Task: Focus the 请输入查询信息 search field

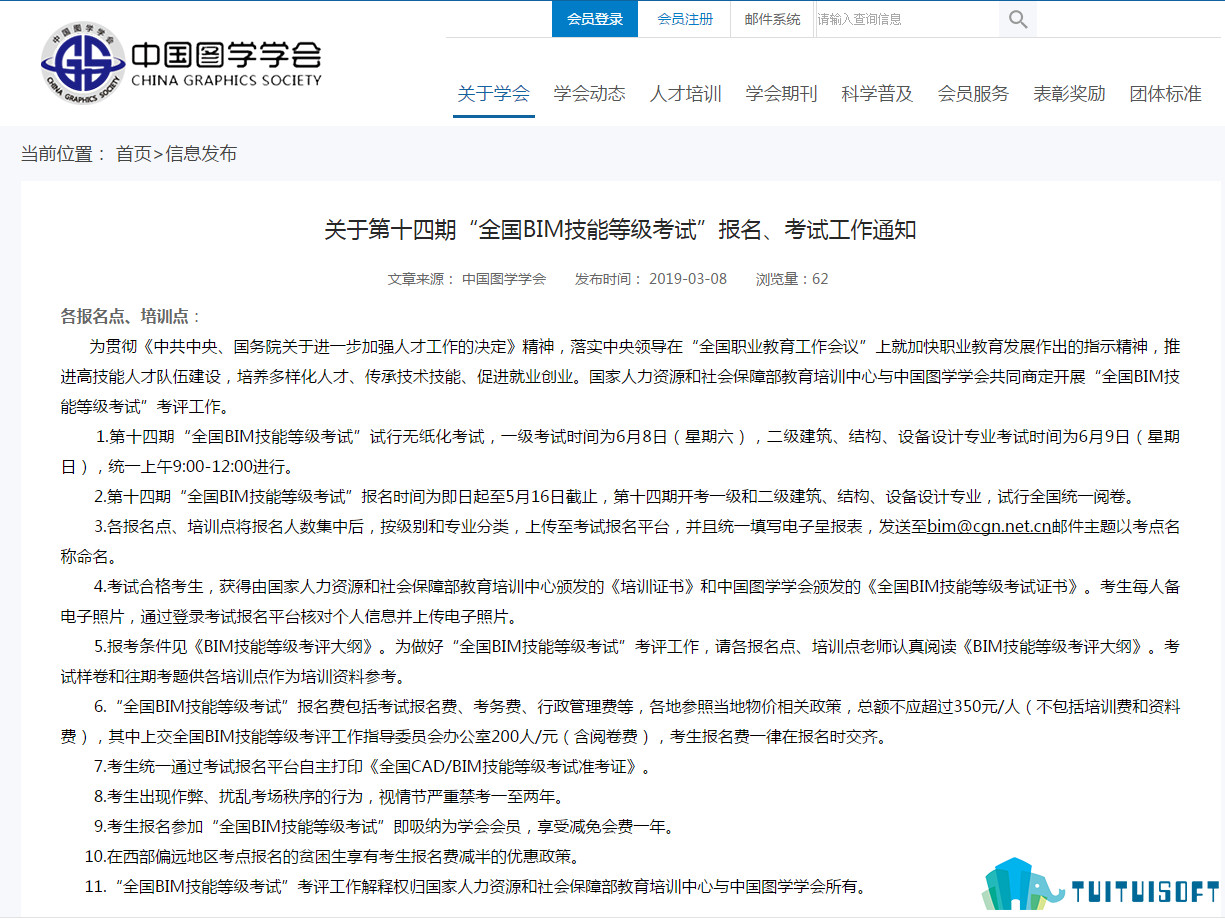Action: coord(907,19)
